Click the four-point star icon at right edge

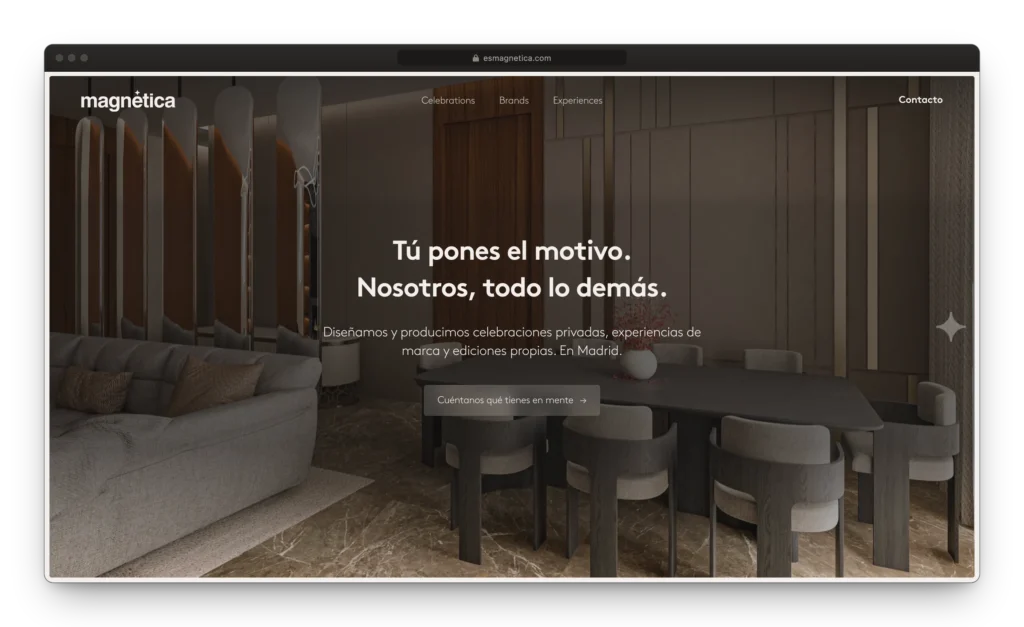950,327
